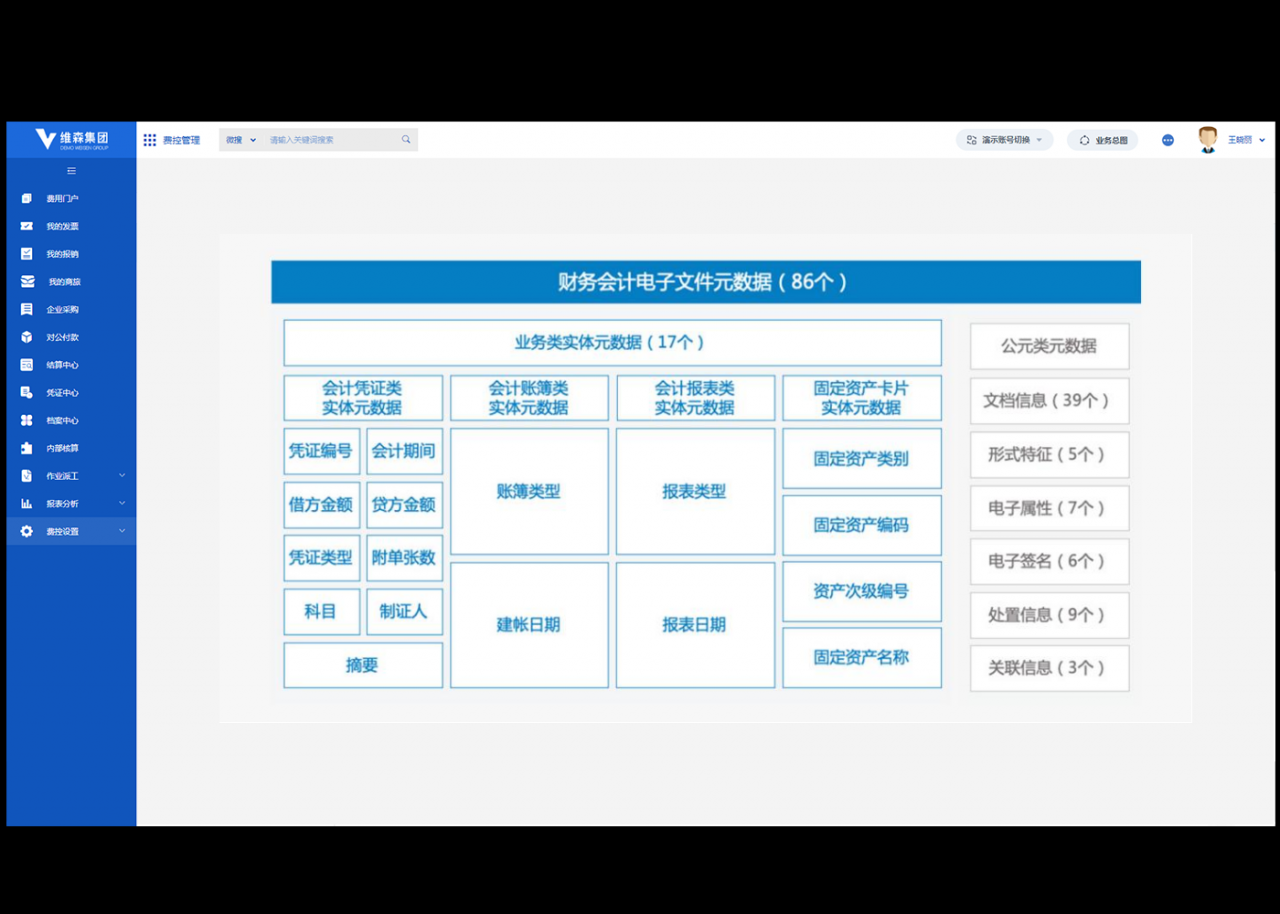Click the 维森集团 logo
The height and width of the screenshot is (914, 1280).
point(71,139)
